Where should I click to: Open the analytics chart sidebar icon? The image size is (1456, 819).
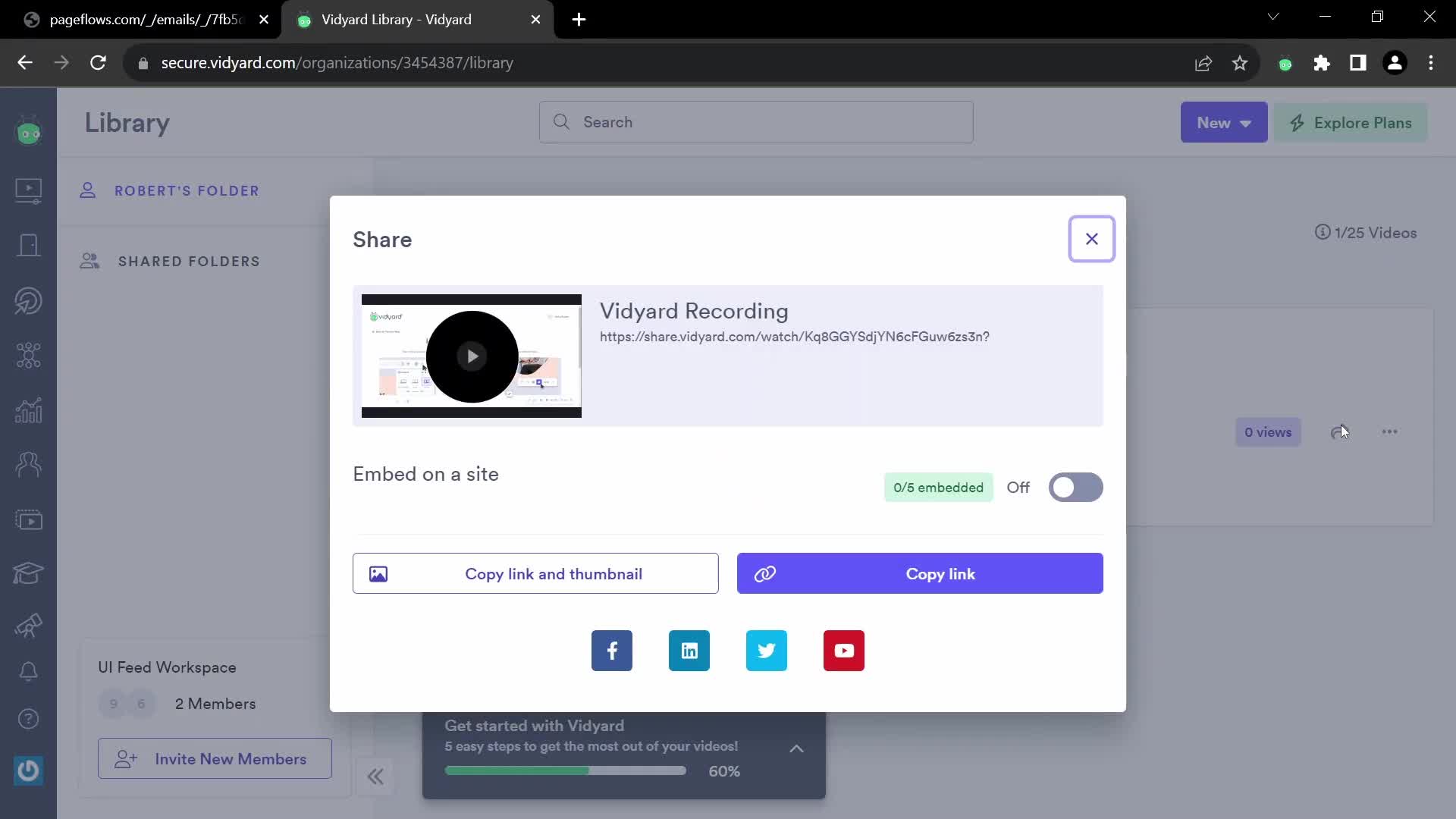click(x=29, y=410)
